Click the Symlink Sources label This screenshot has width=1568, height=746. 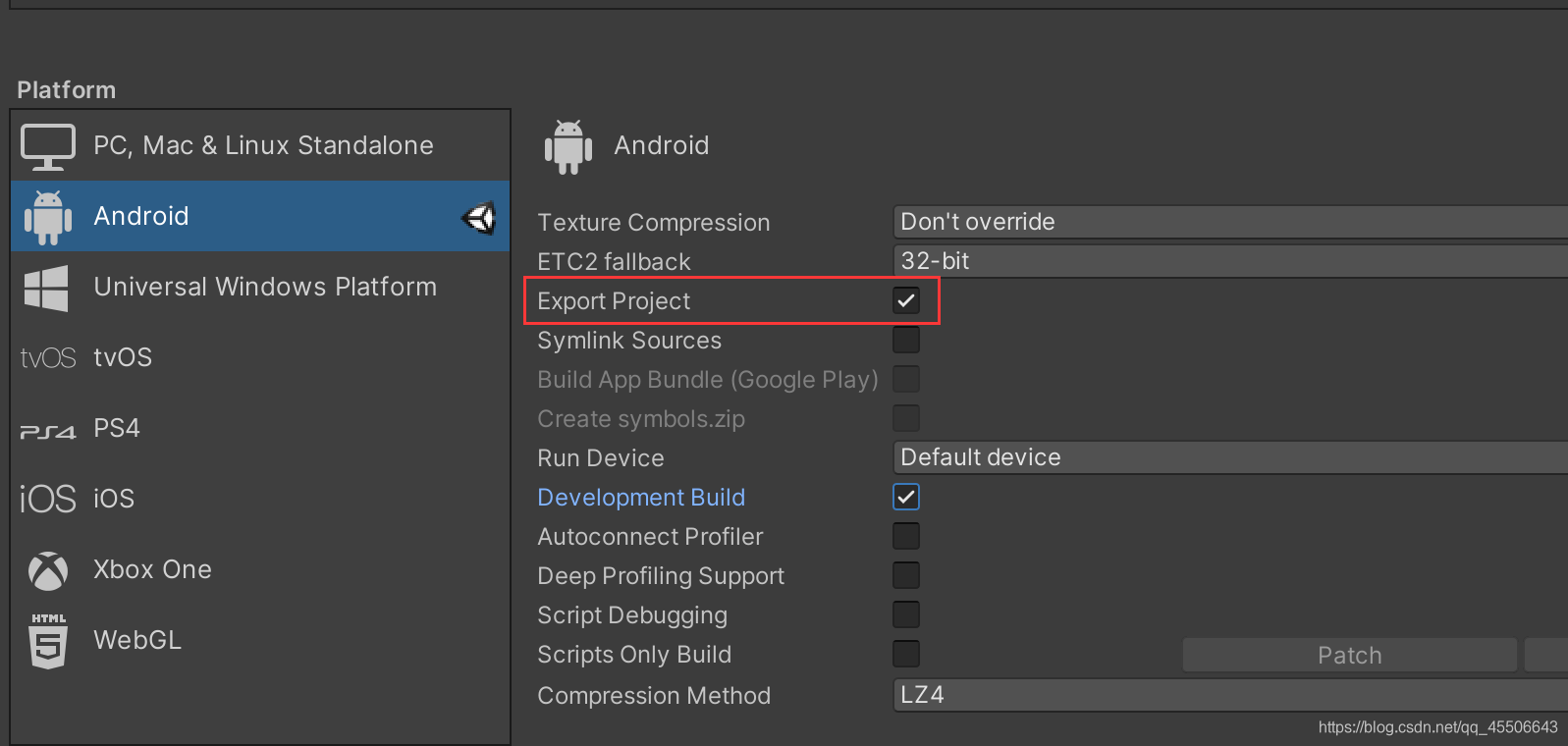[629, 341]
